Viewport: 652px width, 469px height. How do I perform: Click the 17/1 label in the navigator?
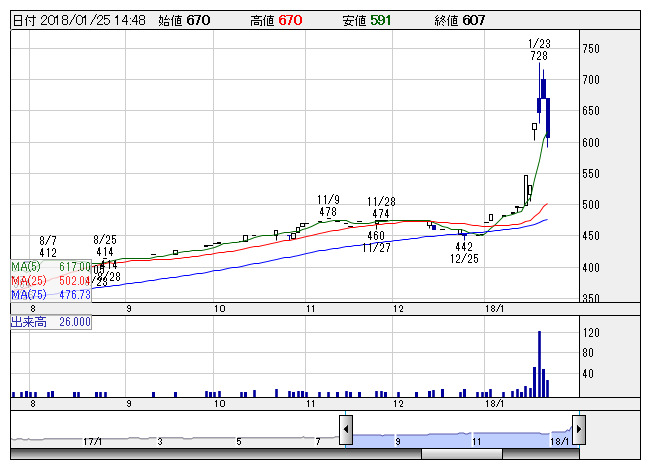[x=94, y=440]
